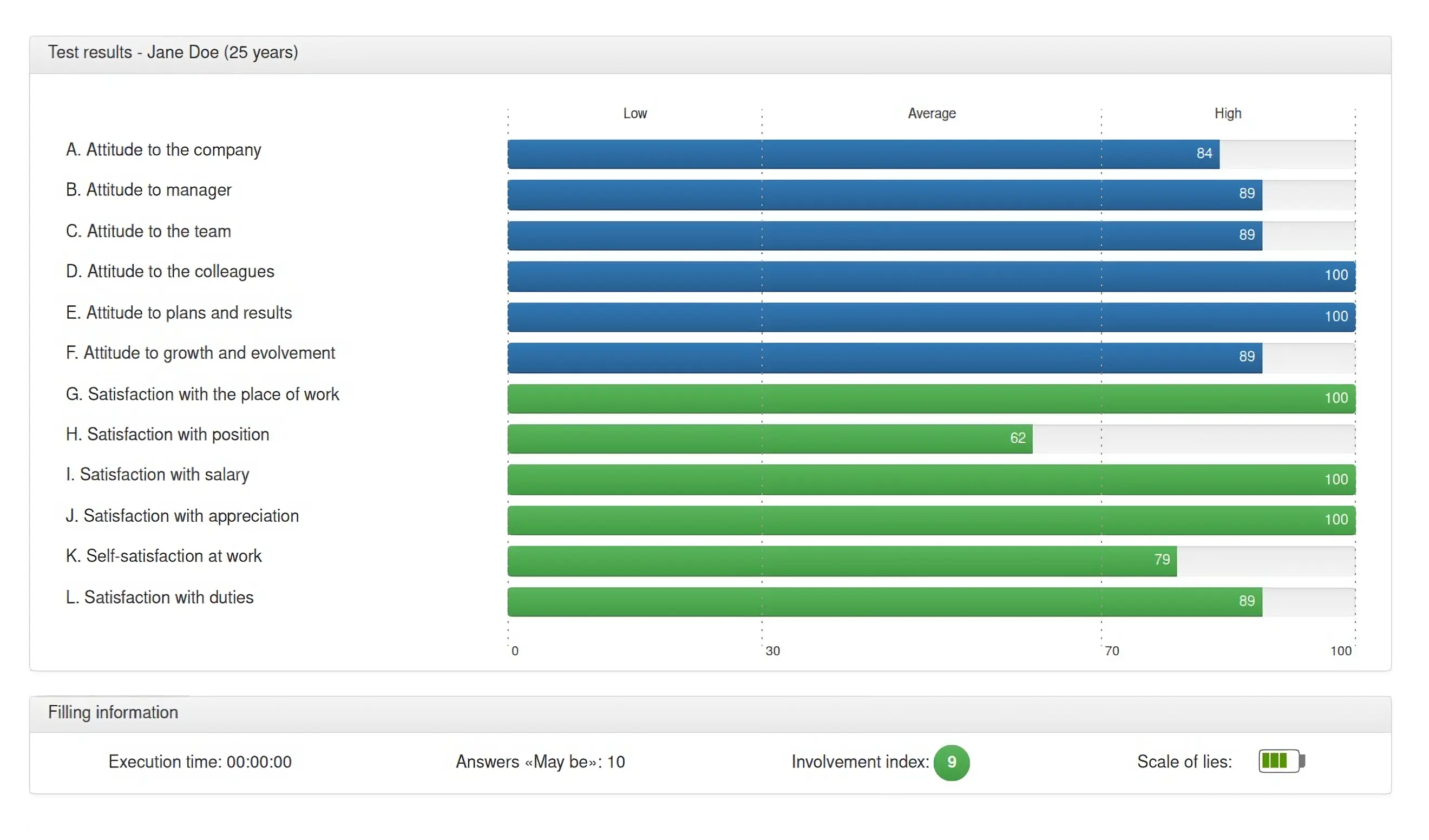Click the 'L. Satisfaction with duties' label
Screen dimensions: 1429x840
(x=159, y=597)
